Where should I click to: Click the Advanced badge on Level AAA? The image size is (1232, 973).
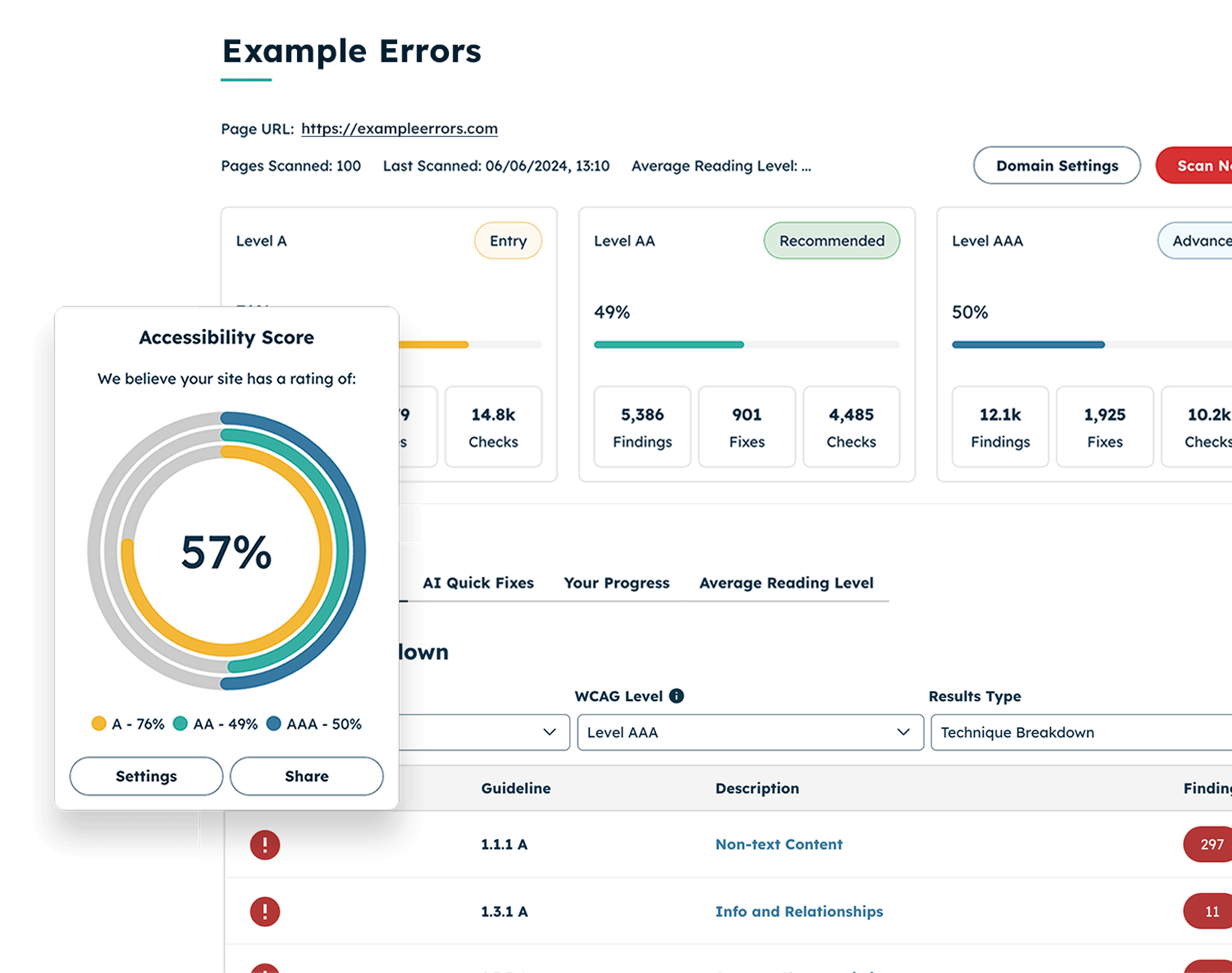tap(1195, 241)
